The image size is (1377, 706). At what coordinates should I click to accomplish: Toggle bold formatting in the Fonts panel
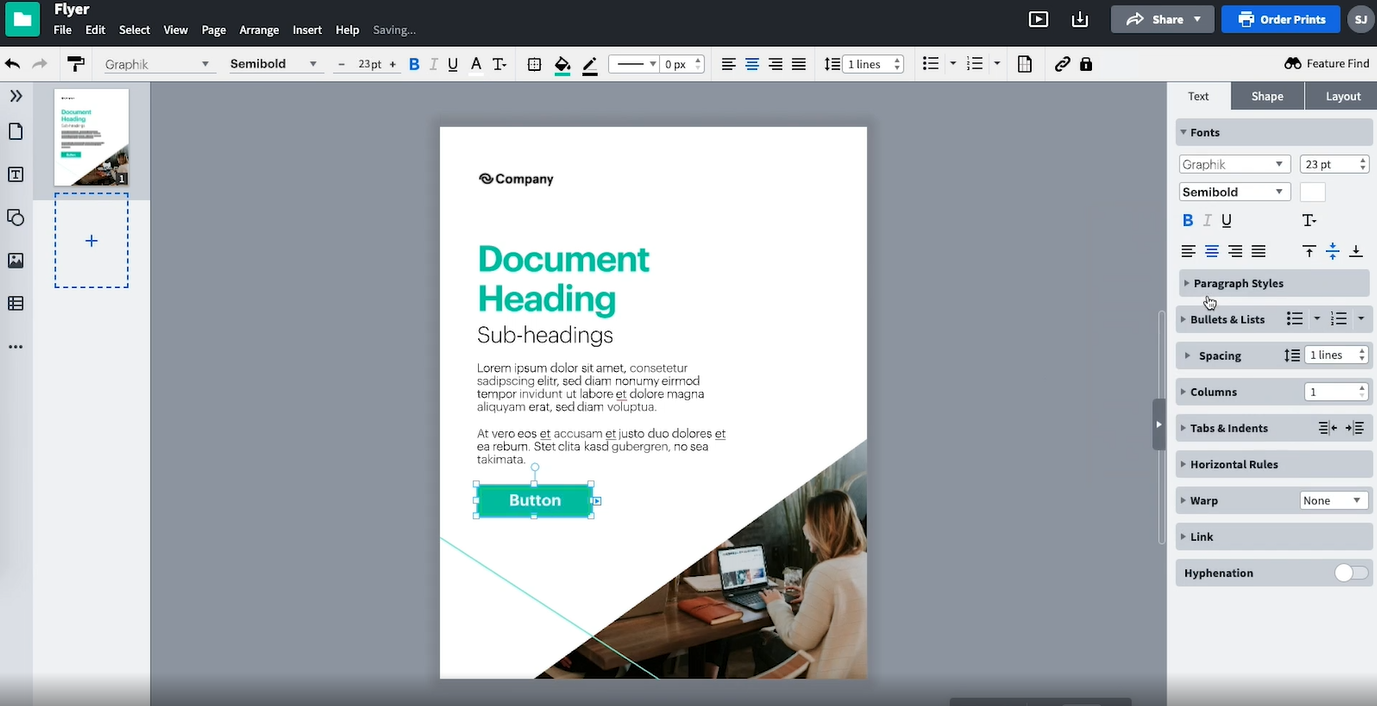pyautogui.click(x=1188, y=220)
